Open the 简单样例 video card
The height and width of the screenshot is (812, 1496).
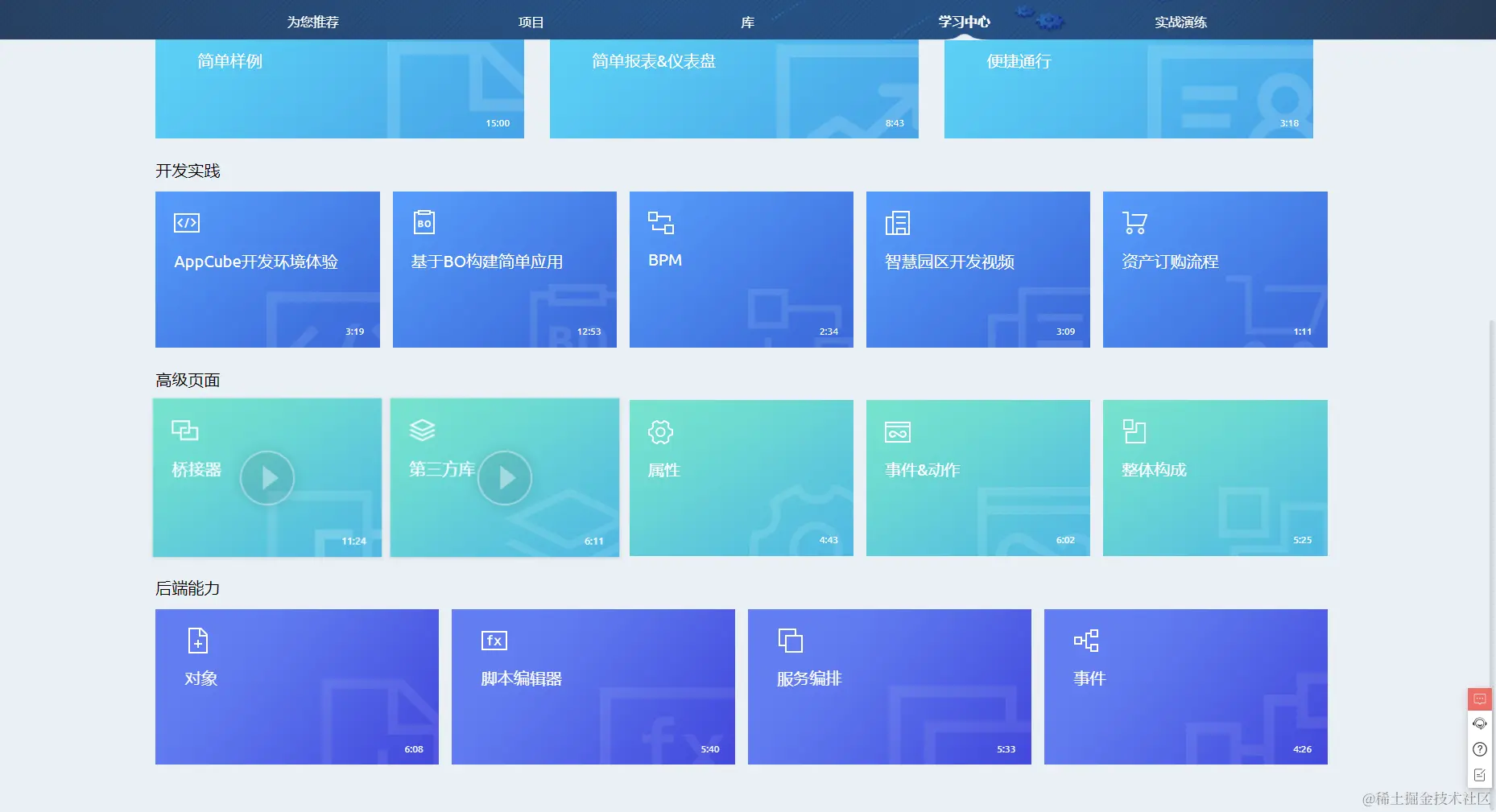click(x=340, y=89)
